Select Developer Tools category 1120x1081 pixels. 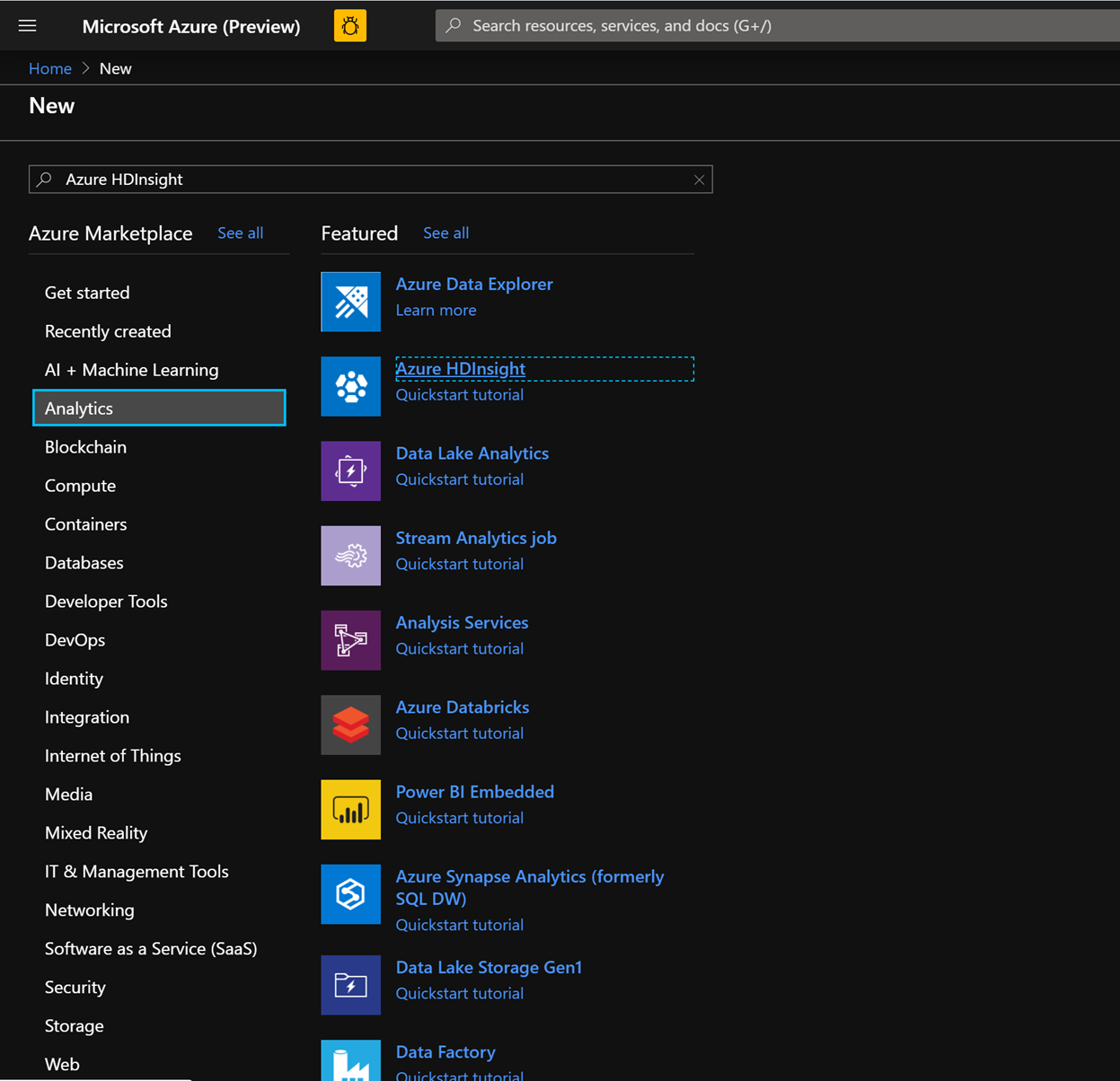(106, 602)
